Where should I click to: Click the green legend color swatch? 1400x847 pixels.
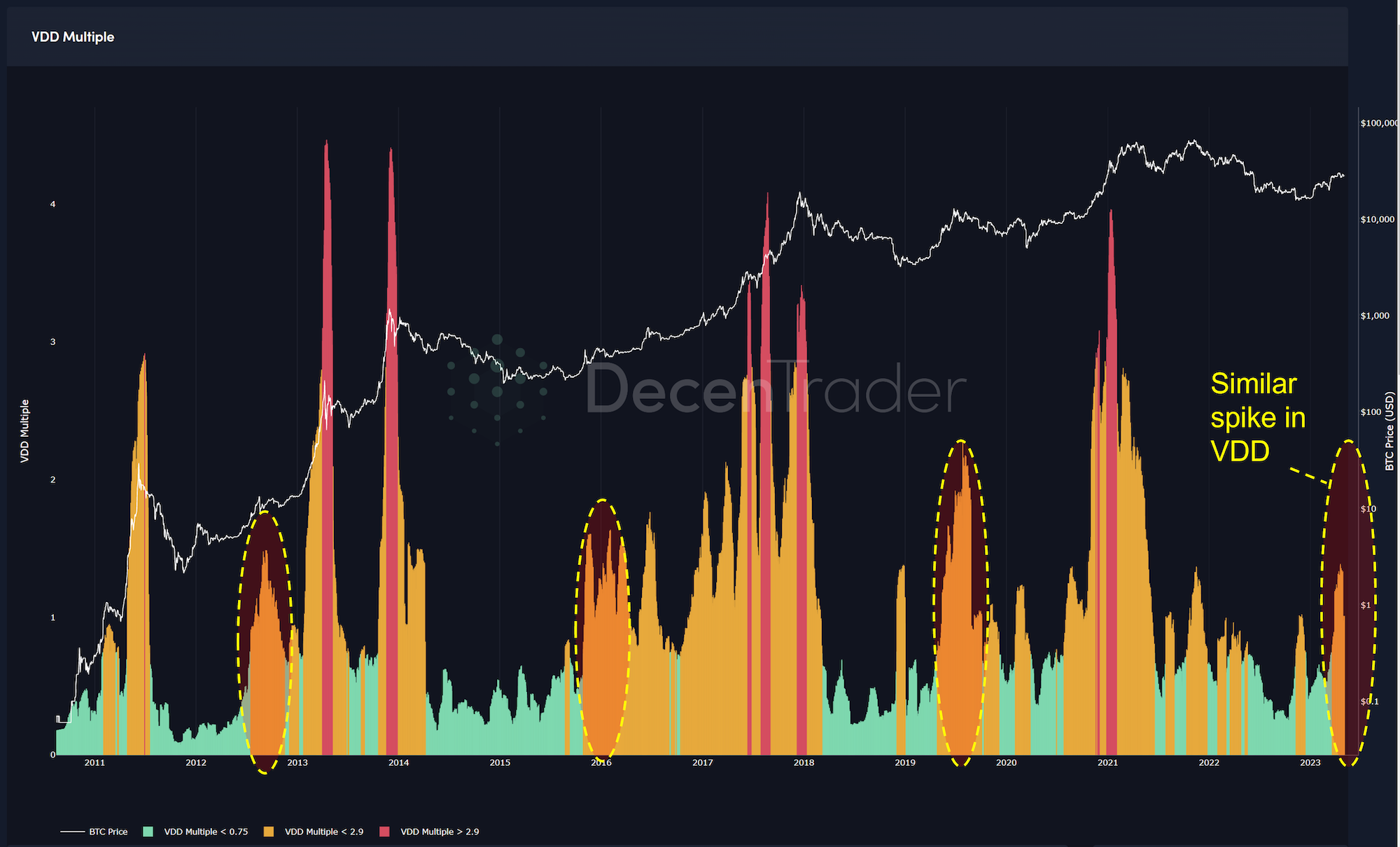pyautogui.click(x=148, y=832)
